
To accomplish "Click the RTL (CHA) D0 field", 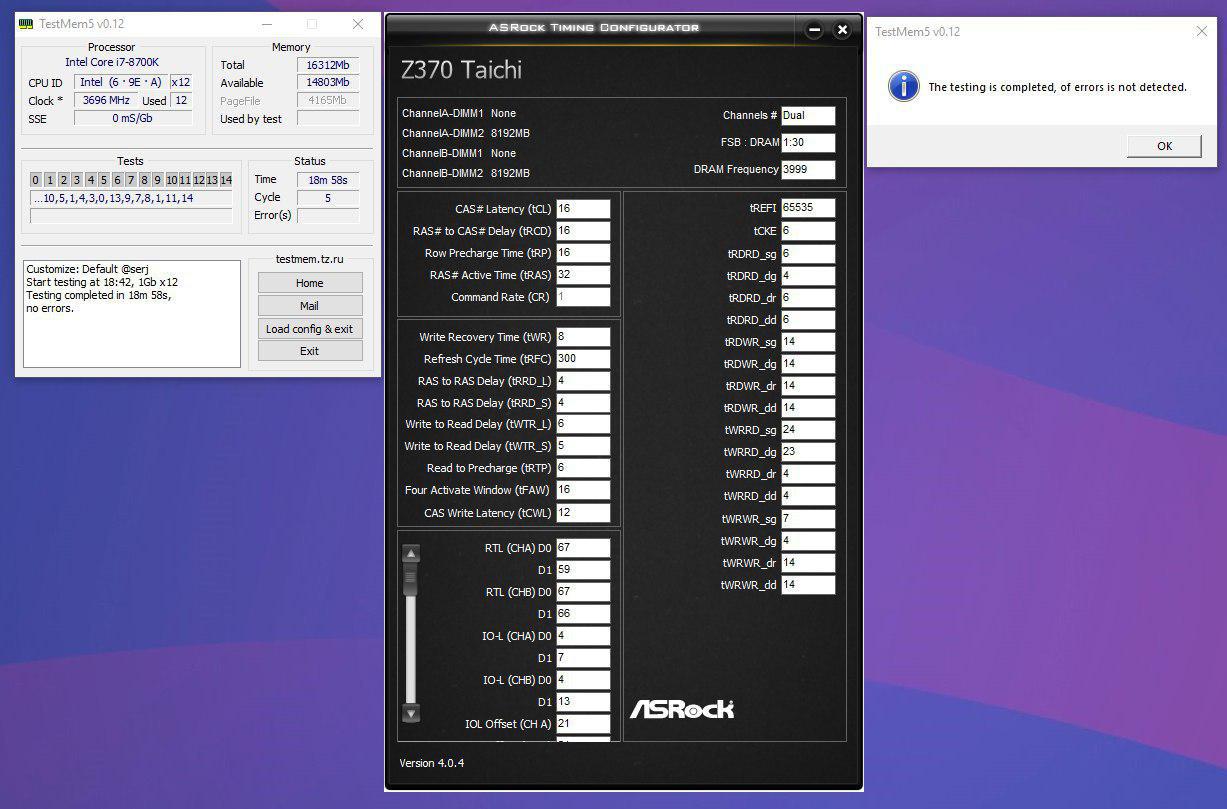I will (x=583, y=548).
